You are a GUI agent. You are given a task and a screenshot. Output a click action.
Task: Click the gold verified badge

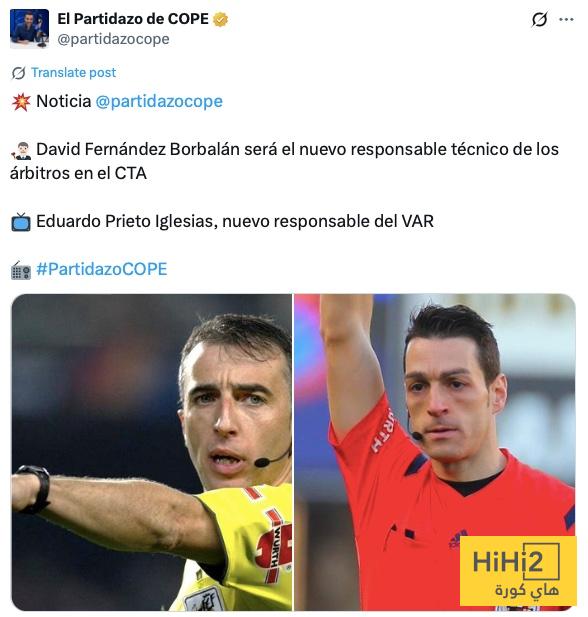point(220,19)
